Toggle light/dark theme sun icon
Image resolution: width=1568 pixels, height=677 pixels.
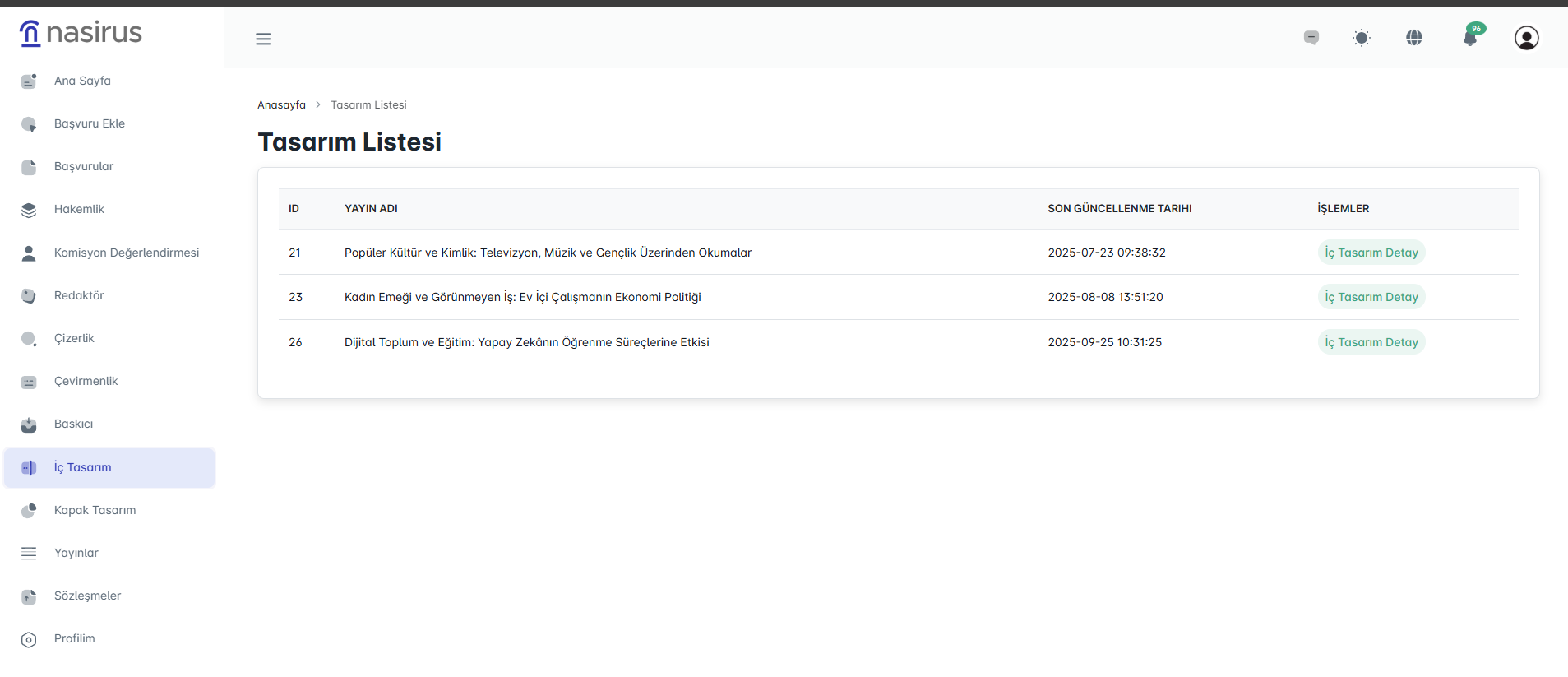(1362, 38)
